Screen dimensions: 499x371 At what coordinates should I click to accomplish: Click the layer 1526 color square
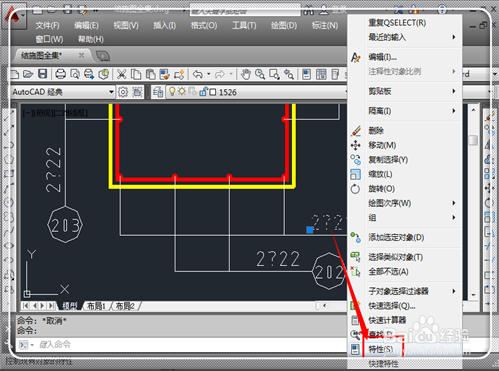tap(213, 92)
